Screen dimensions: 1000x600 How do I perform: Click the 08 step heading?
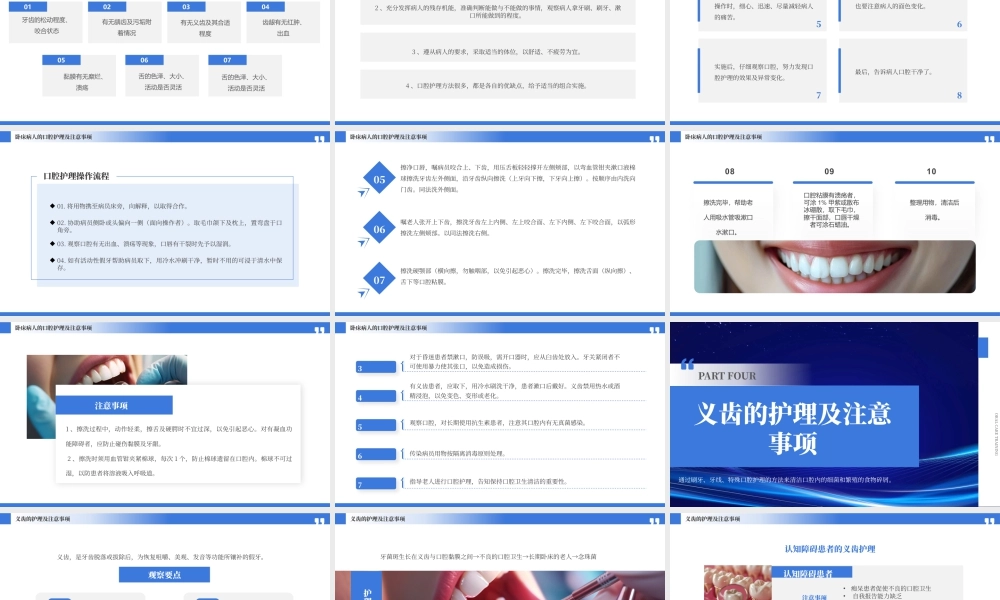tap(730, 172)
